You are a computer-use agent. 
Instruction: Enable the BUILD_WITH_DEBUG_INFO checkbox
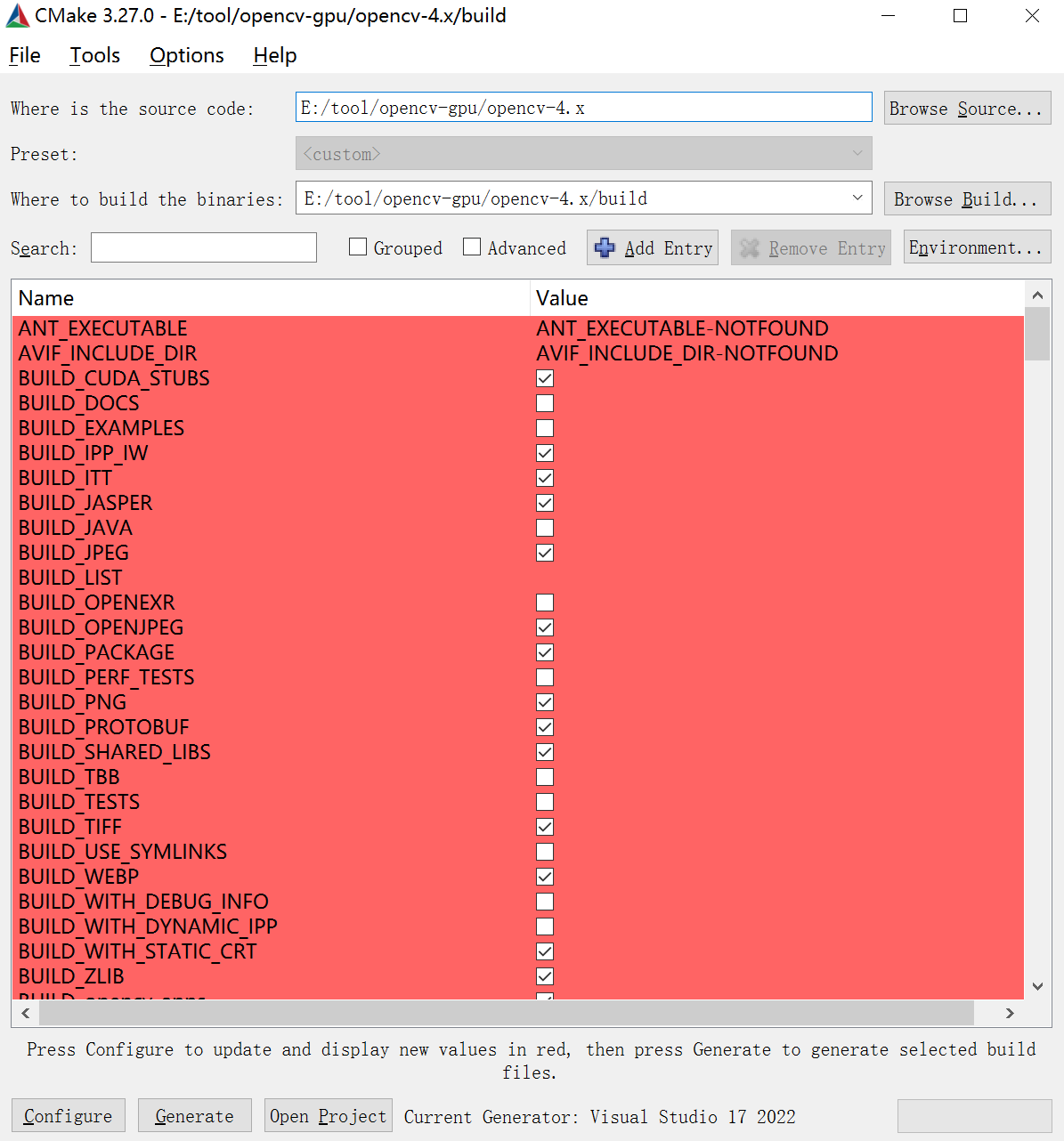coord(545,902)
